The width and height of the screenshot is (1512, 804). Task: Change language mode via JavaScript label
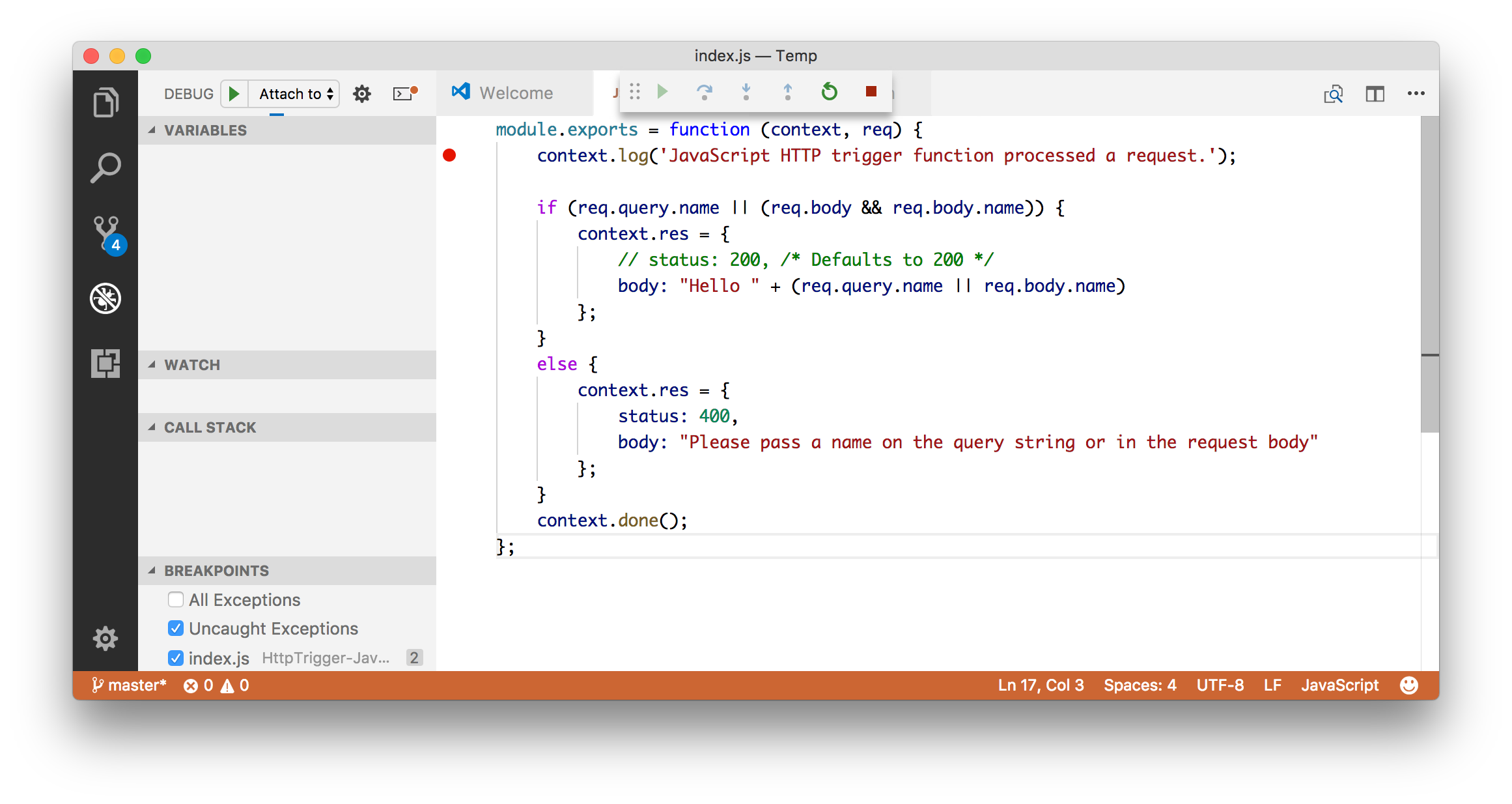pyautogui.click(x=1339, y=685)
